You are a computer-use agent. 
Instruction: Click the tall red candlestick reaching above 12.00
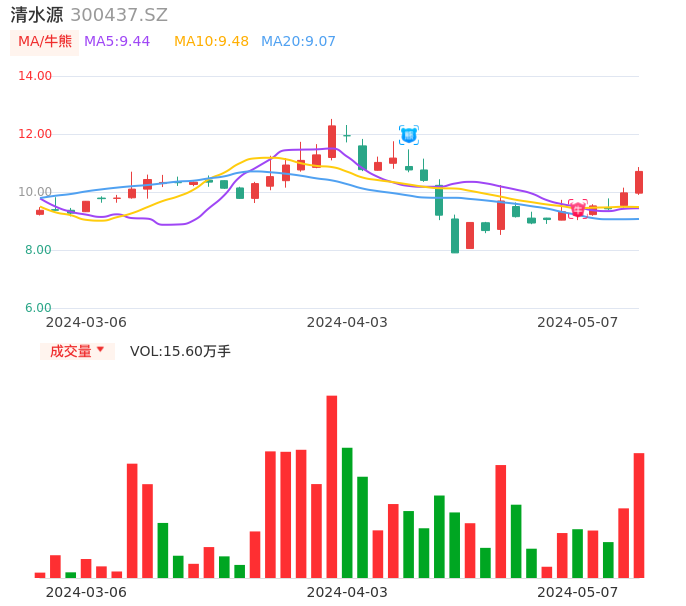coord(332,141)
